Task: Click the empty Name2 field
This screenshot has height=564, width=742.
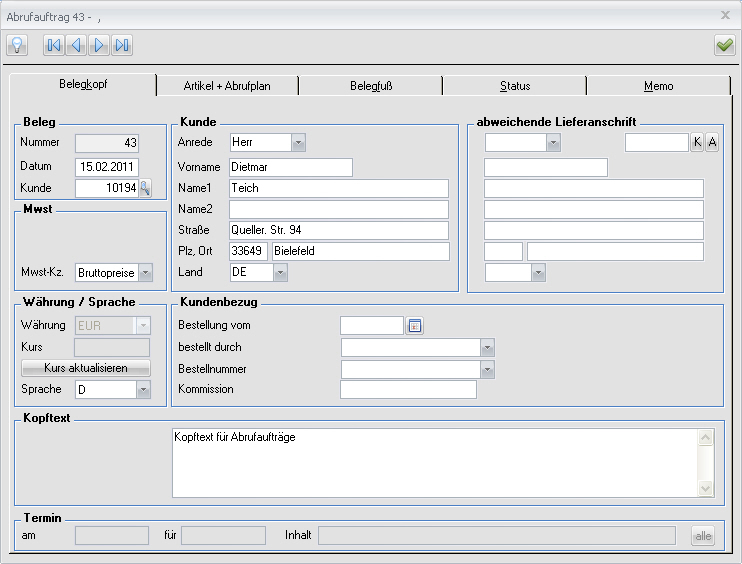Action: coord(339,209)
